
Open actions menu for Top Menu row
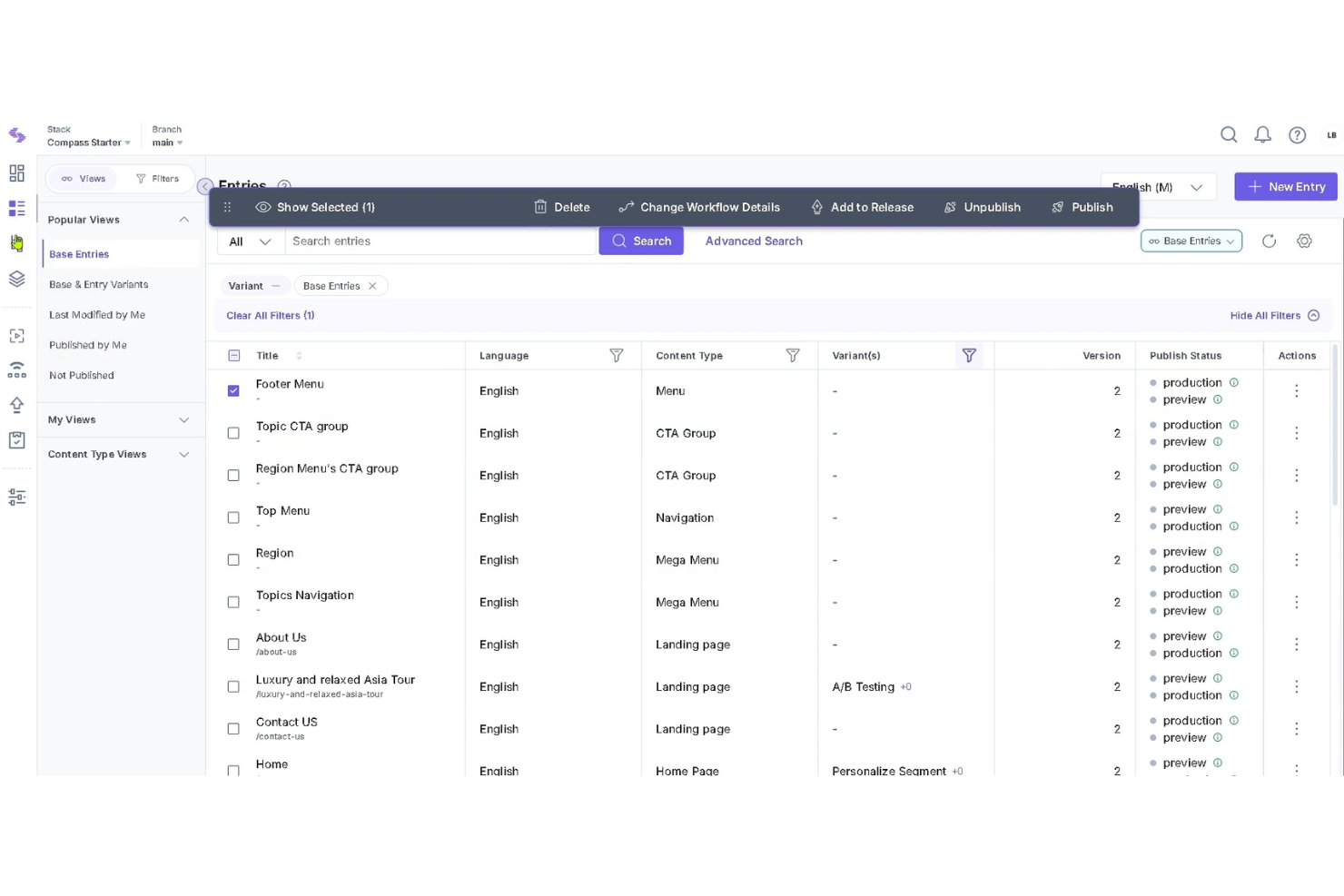tap(1297, 517)
